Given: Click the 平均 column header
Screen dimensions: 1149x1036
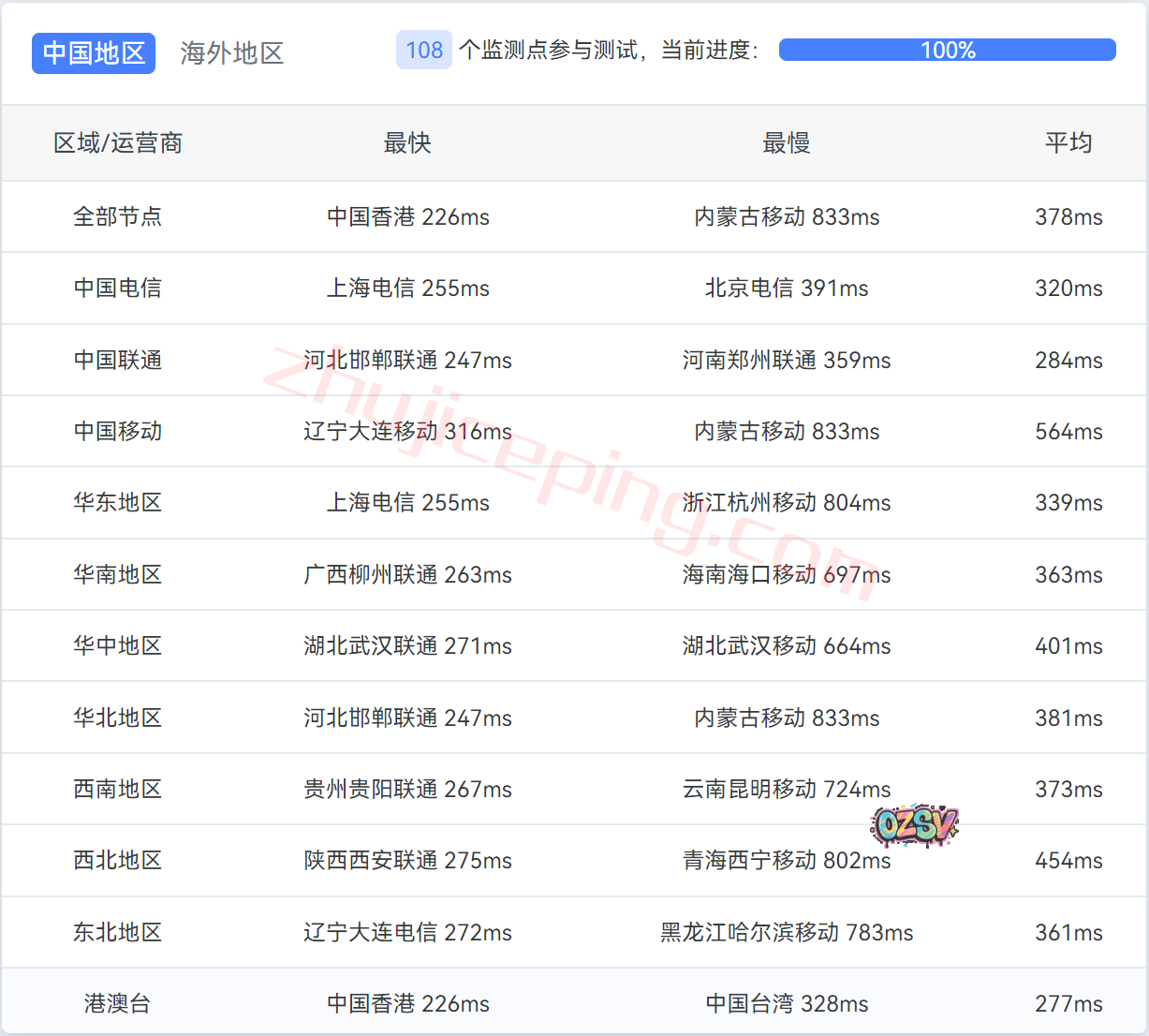Looking at the screenshot, I should point(1068,143).
